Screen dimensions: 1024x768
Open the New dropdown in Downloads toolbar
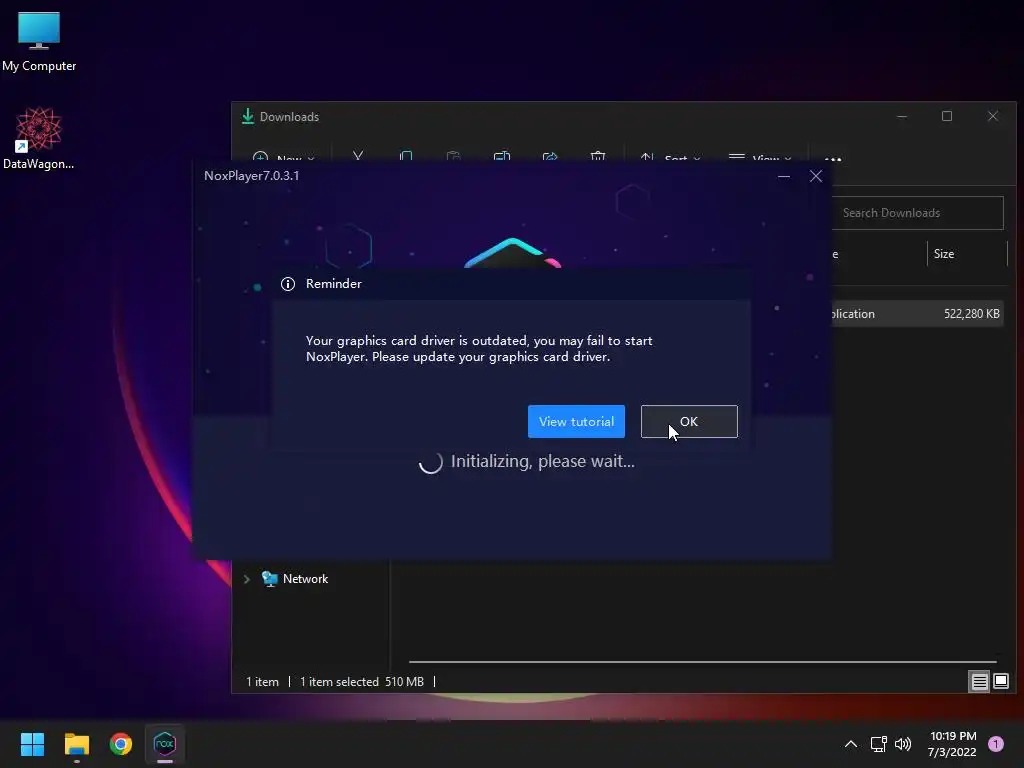pos(283,157)
